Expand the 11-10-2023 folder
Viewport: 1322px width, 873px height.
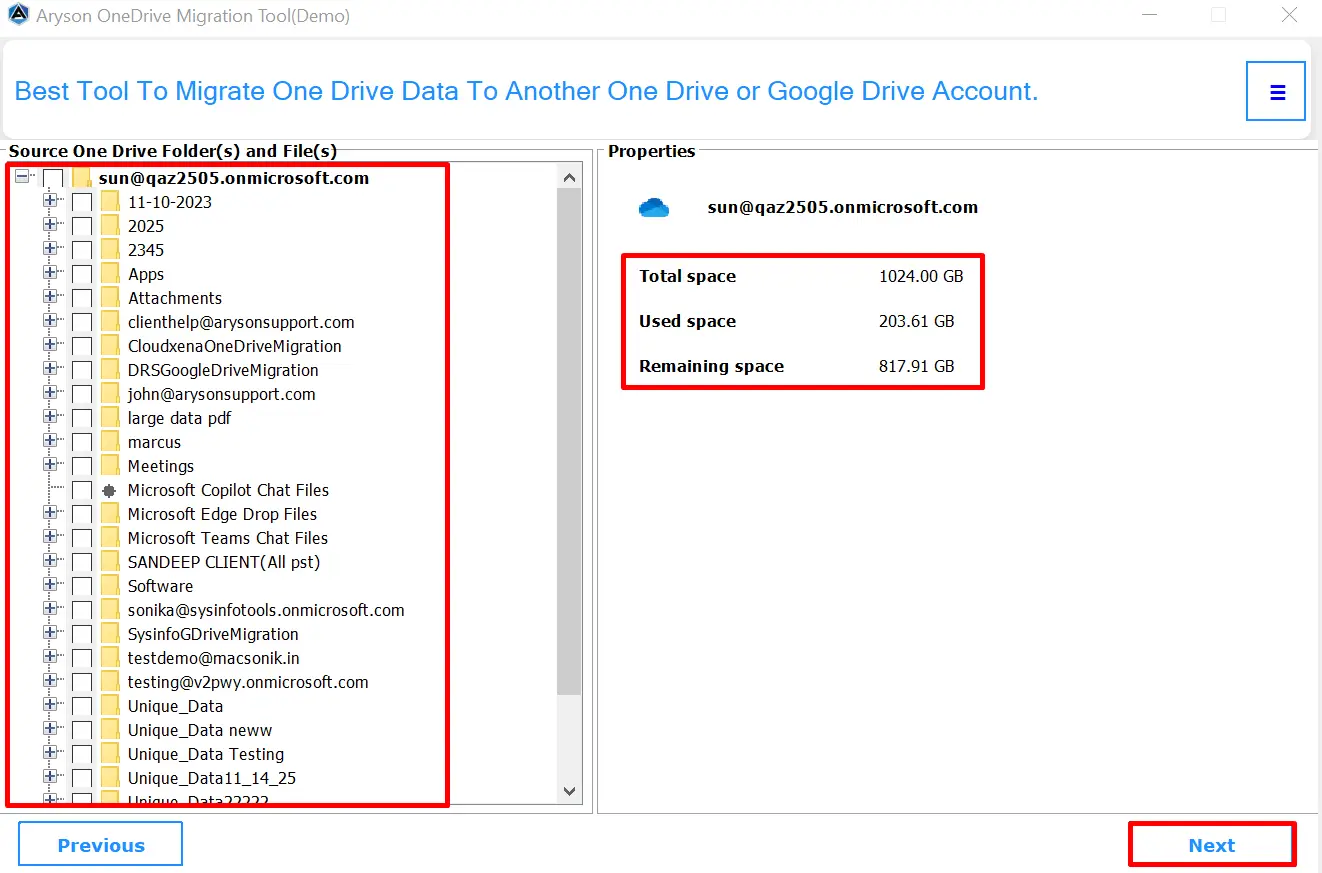(51, 201)
